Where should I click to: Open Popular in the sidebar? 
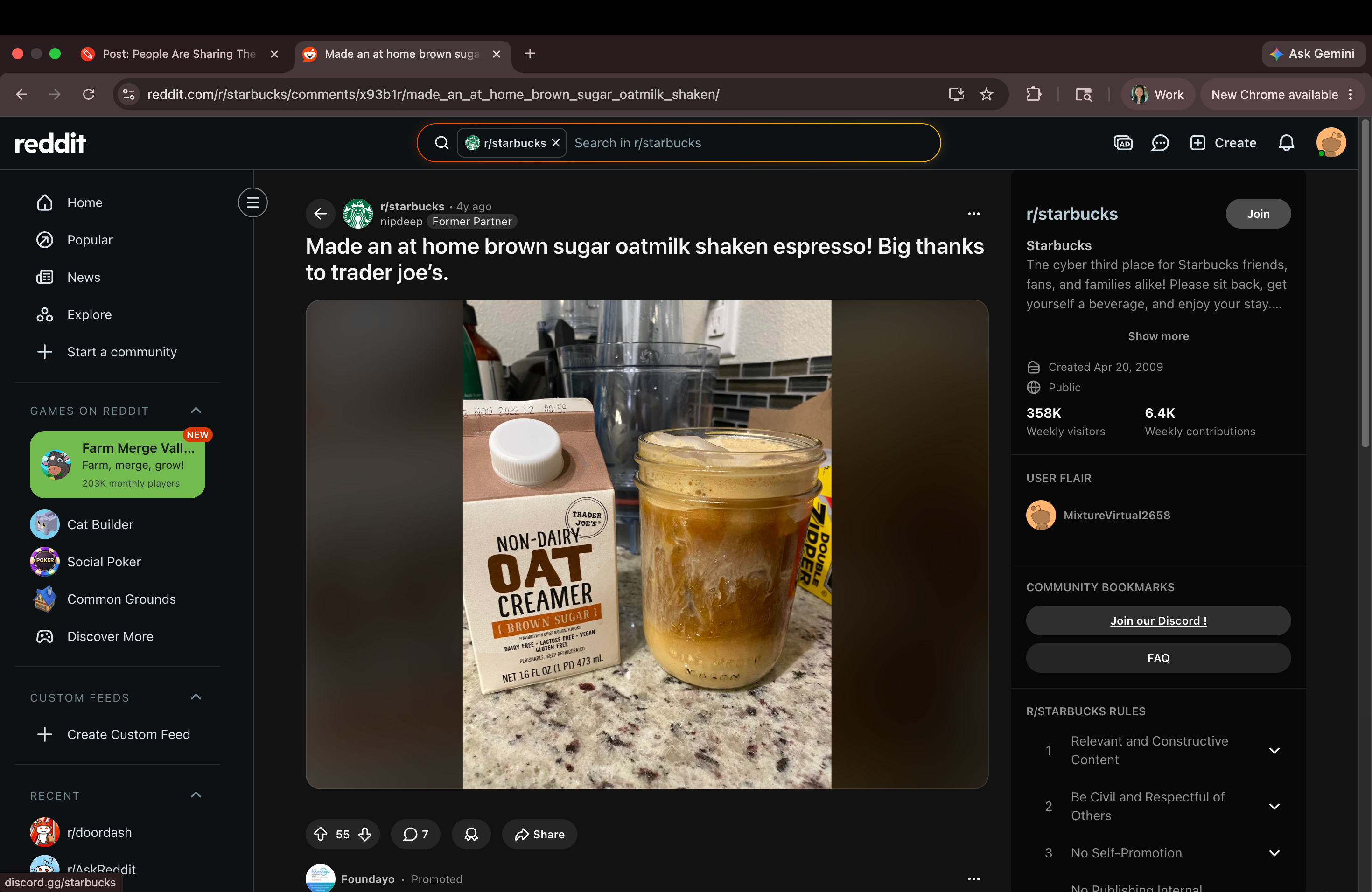[x=118, y=240]
